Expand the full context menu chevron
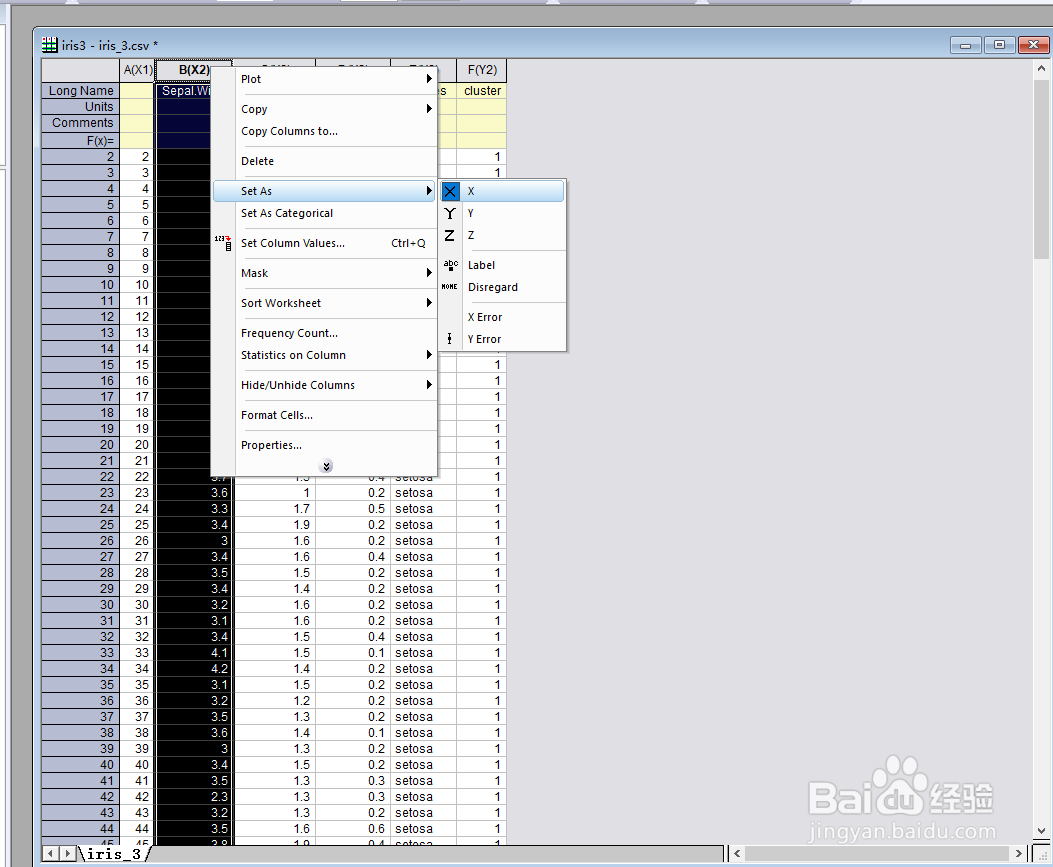The width and height of the screenshot is (1053, 867). (x=326, y=466)
